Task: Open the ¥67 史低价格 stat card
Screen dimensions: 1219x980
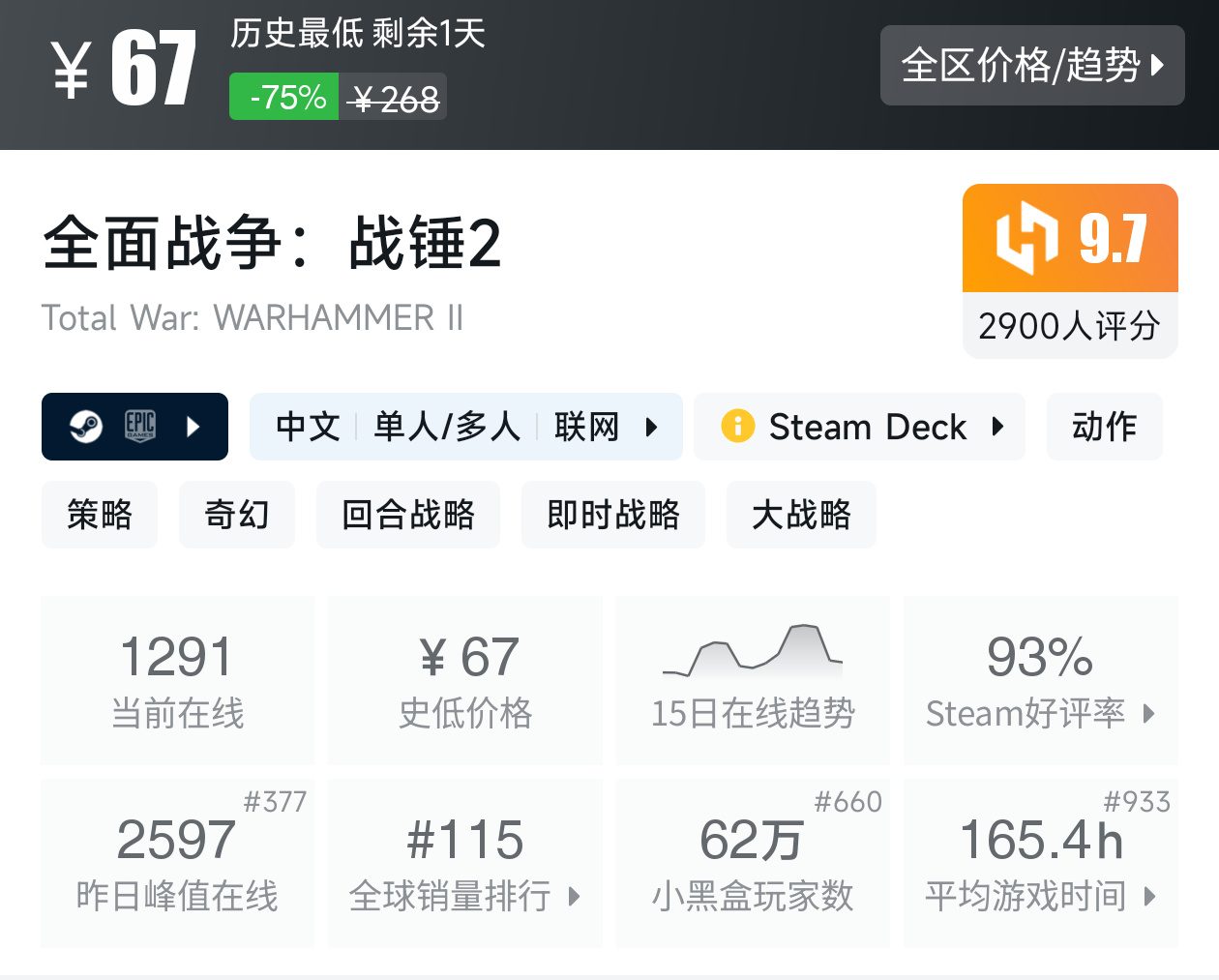Action: click(465, 680)
